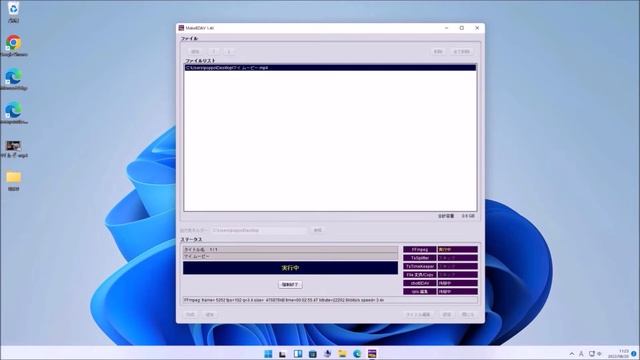Open the network and volume tray icons
This screenshot has width=640, height=360.
coord(596,354)
